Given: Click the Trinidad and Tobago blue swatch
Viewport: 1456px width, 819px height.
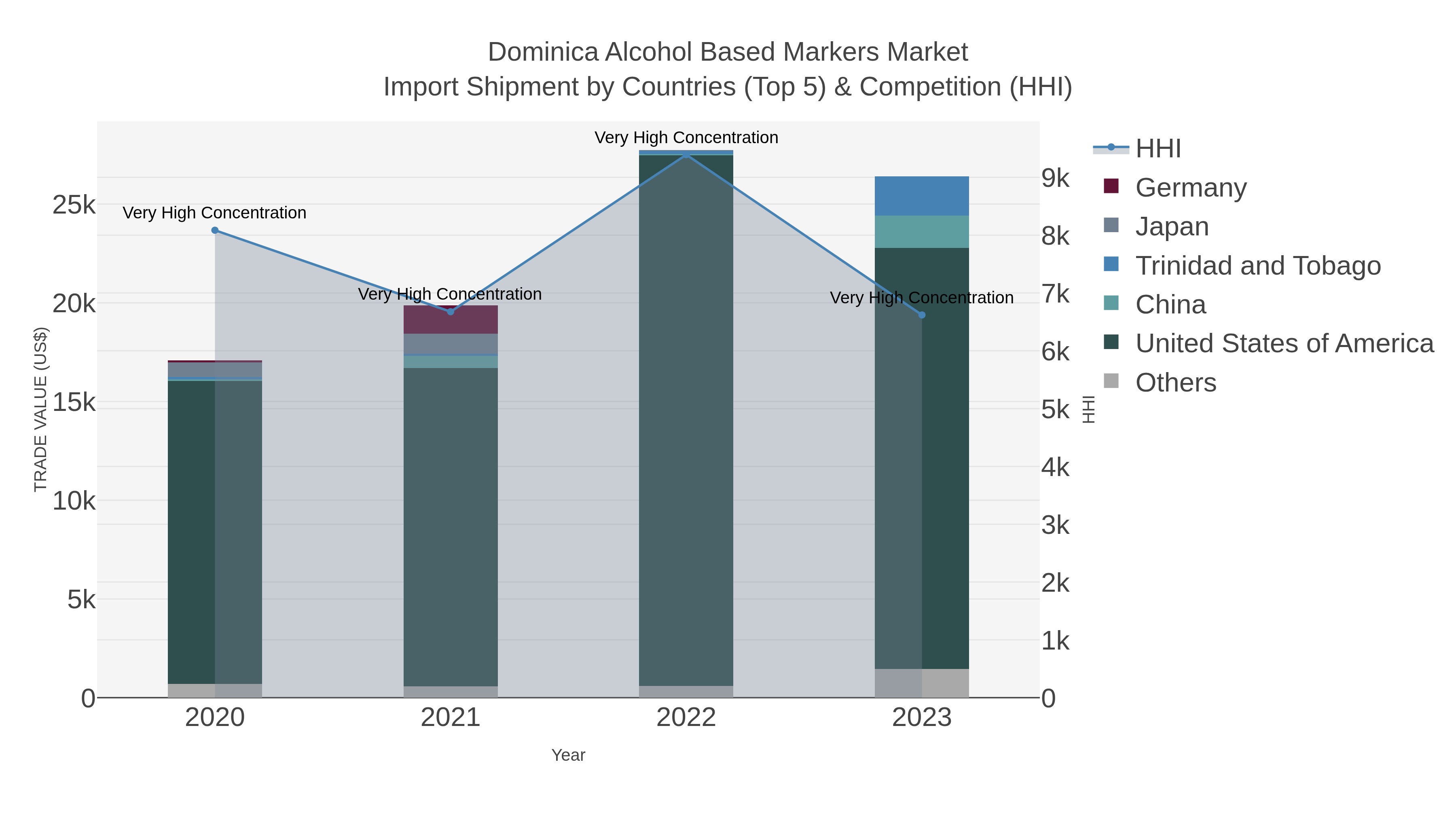Looking at the screenshot, I should point(1111,264).
